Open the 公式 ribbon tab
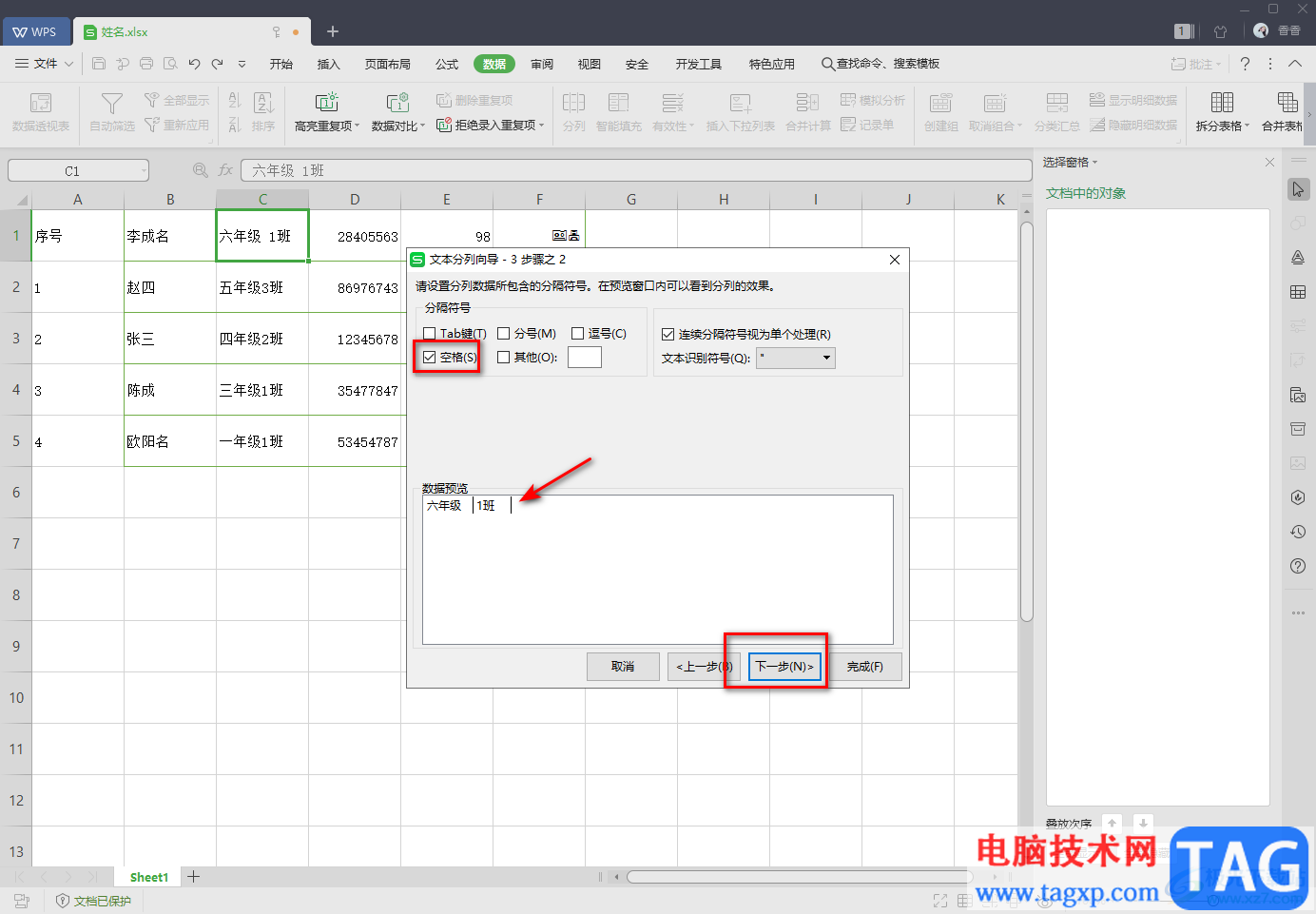 pos(447,64)
